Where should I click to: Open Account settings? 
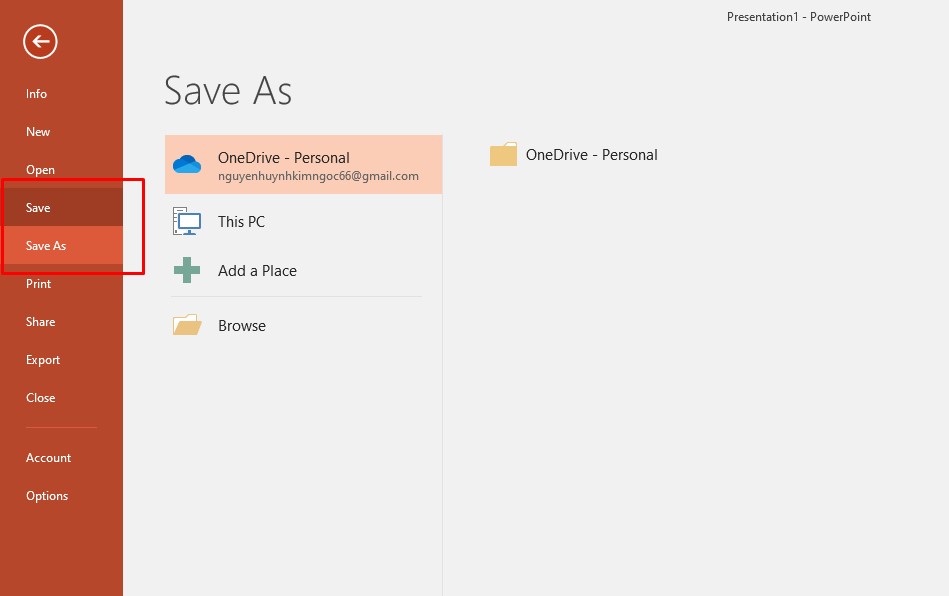pyautogui.click(x=48, y=457)
